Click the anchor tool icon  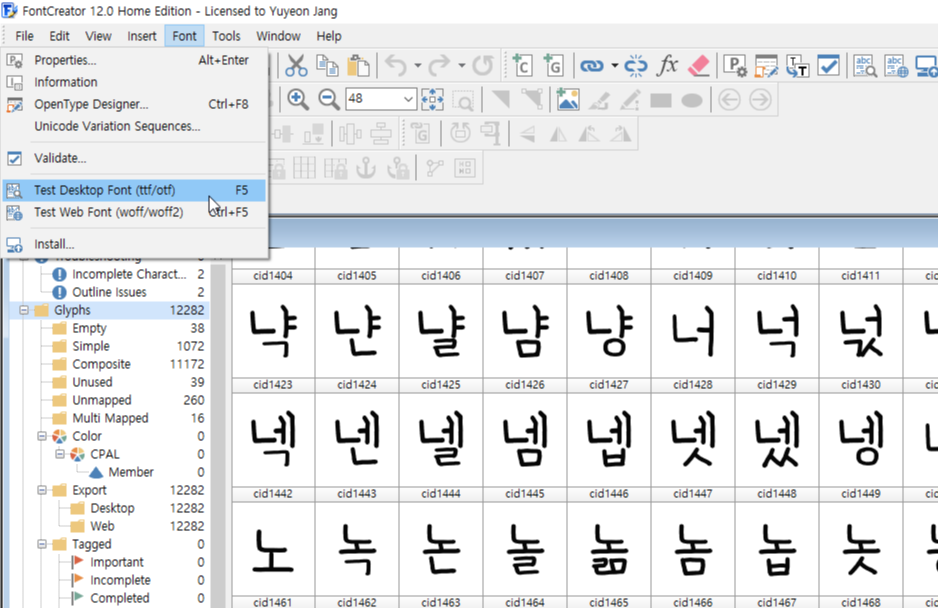pyautogui.click(x=366, y=169)
